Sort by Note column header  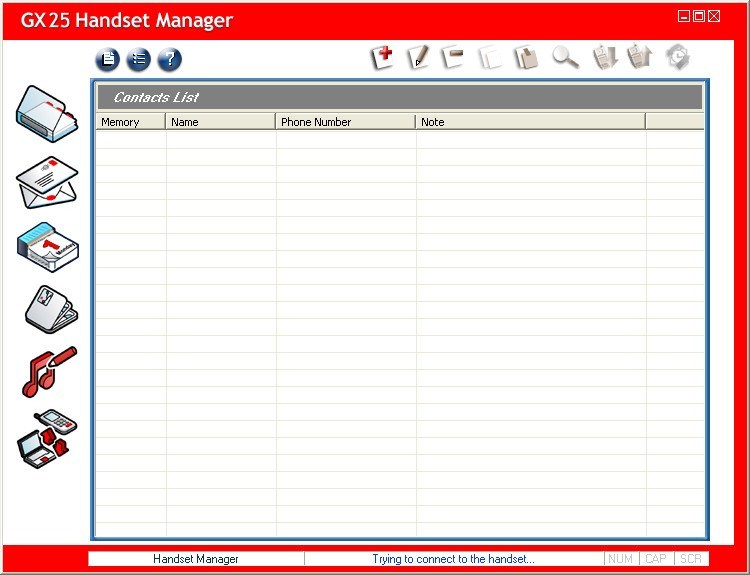pyautogui.click(x=530, y=122)
